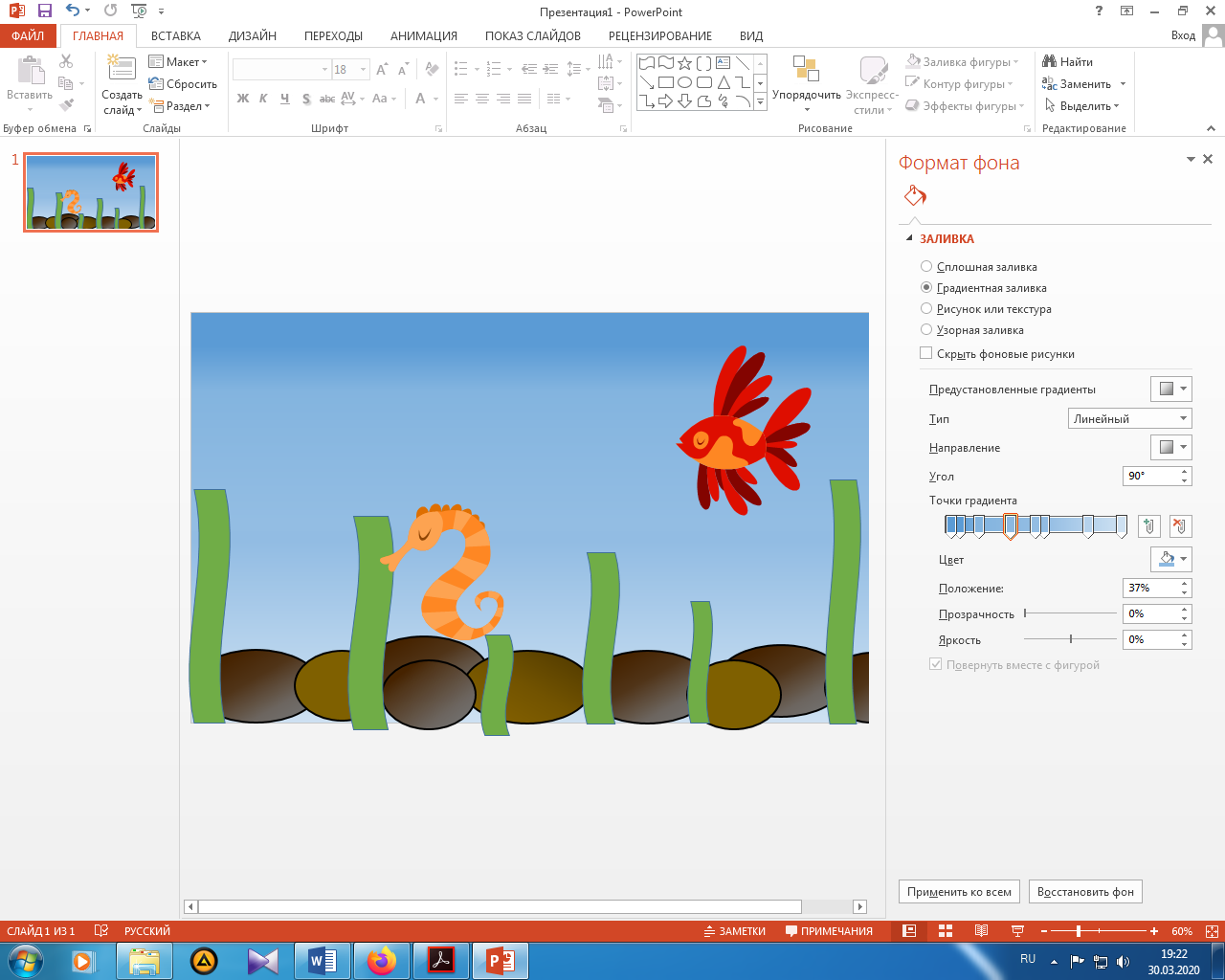
Task: Open Direction (Направление) dropdown
Action: 1170,447
